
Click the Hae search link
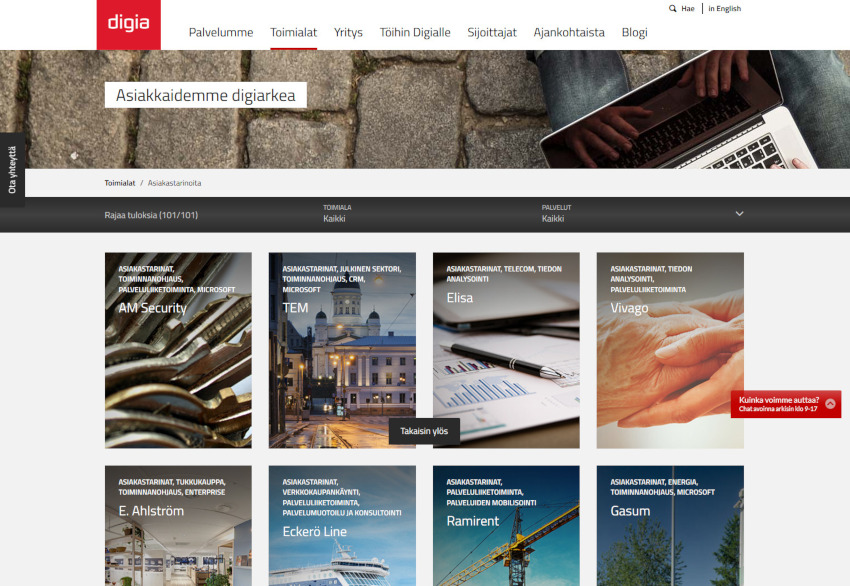(x=687, y=9)
